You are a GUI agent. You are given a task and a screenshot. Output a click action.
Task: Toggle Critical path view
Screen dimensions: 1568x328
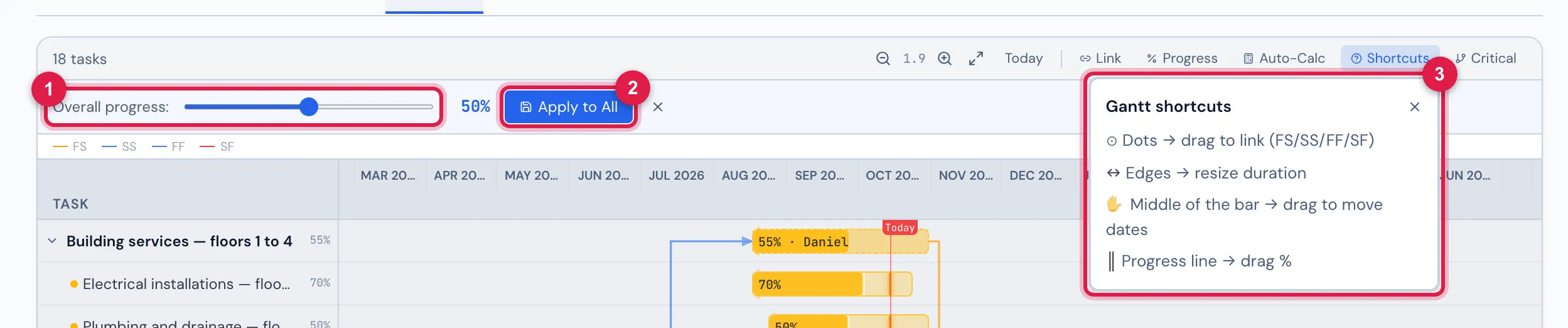[x=1486, y=58]
